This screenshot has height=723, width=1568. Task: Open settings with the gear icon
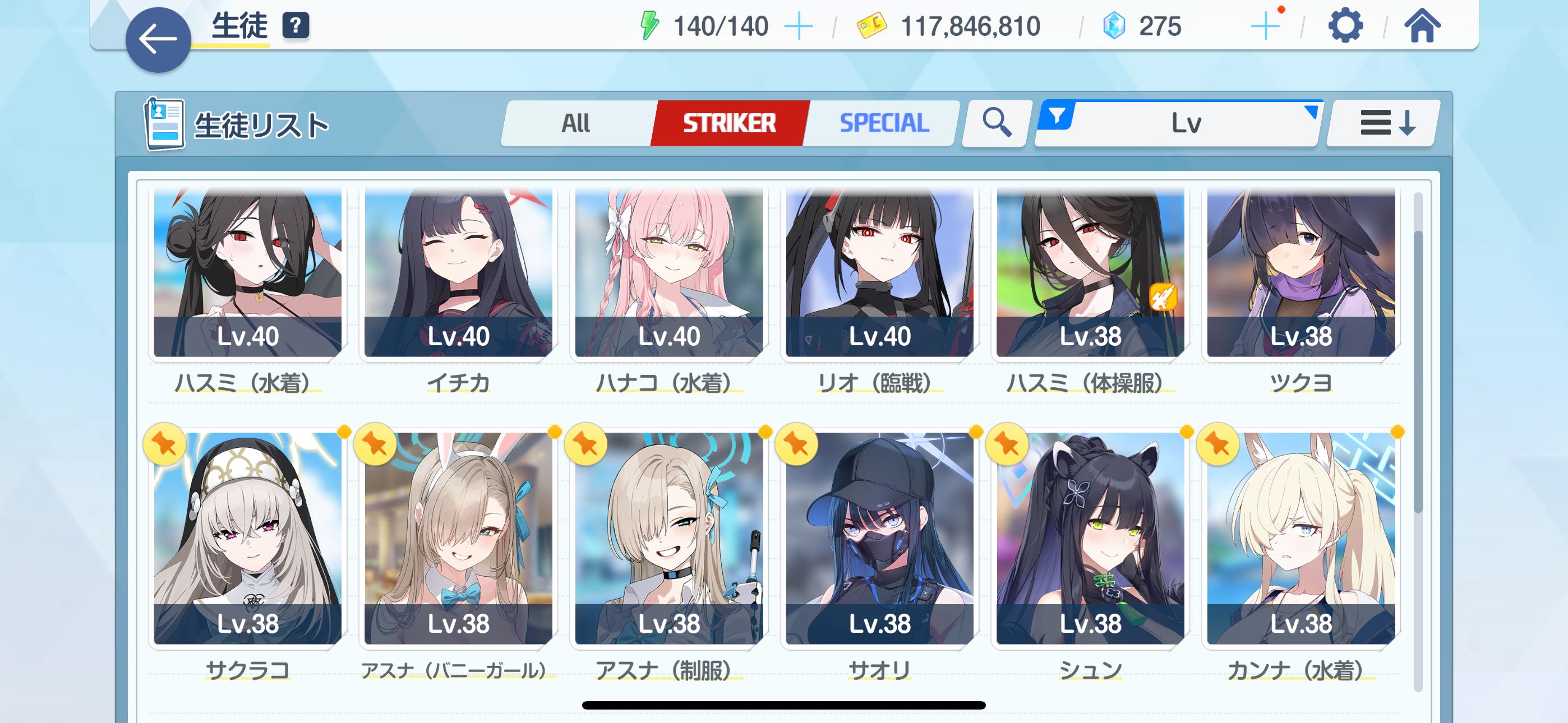click(1345, 26)
